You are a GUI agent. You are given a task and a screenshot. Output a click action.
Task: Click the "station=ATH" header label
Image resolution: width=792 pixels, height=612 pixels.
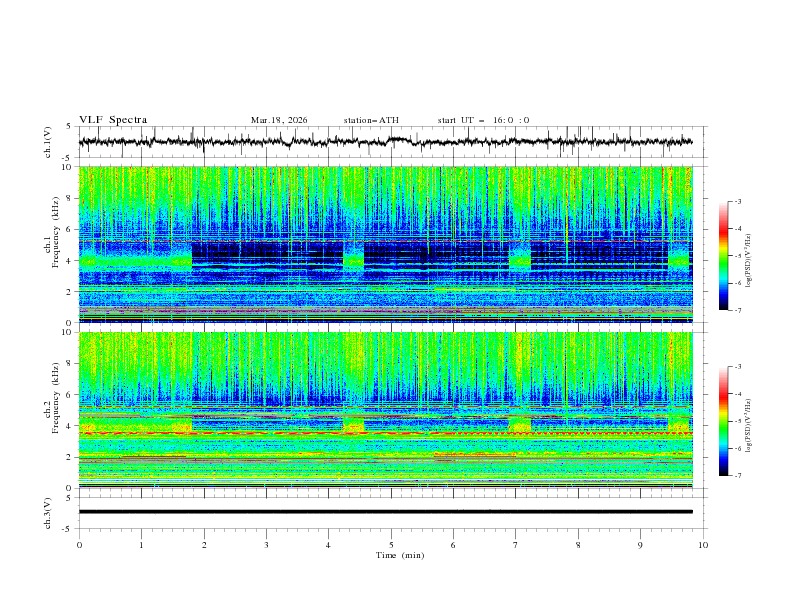[x=371, y=120]
